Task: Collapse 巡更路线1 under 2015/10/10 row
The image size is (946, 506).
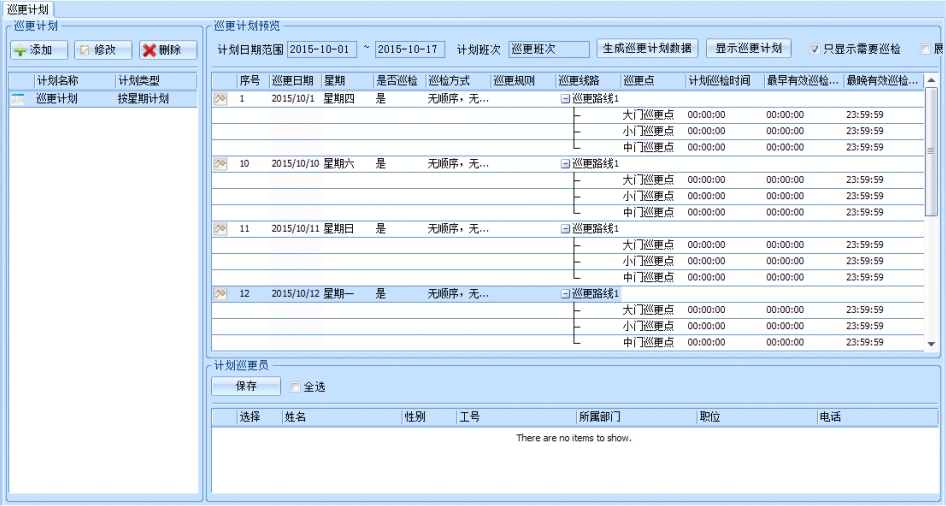Action: pos(565,164)
